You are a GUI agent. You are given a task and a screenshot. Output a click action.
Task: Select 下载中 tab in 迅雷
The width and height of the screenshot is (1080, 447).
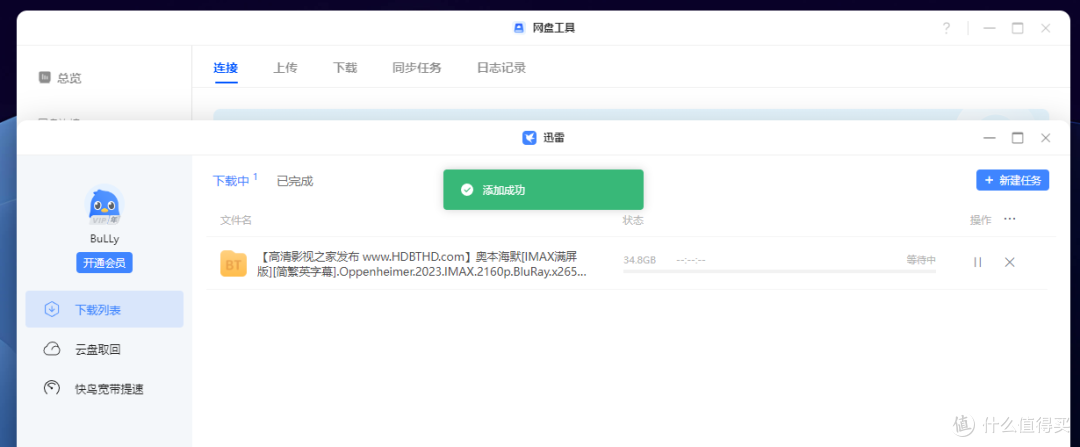coord(231,181)
